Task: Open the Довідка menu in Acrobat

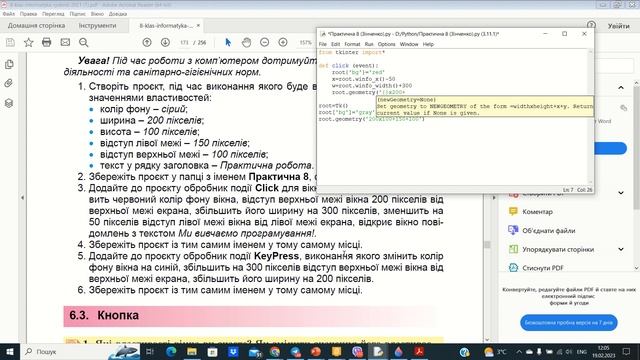Action: pyautogui.click(x=118, y=14)
